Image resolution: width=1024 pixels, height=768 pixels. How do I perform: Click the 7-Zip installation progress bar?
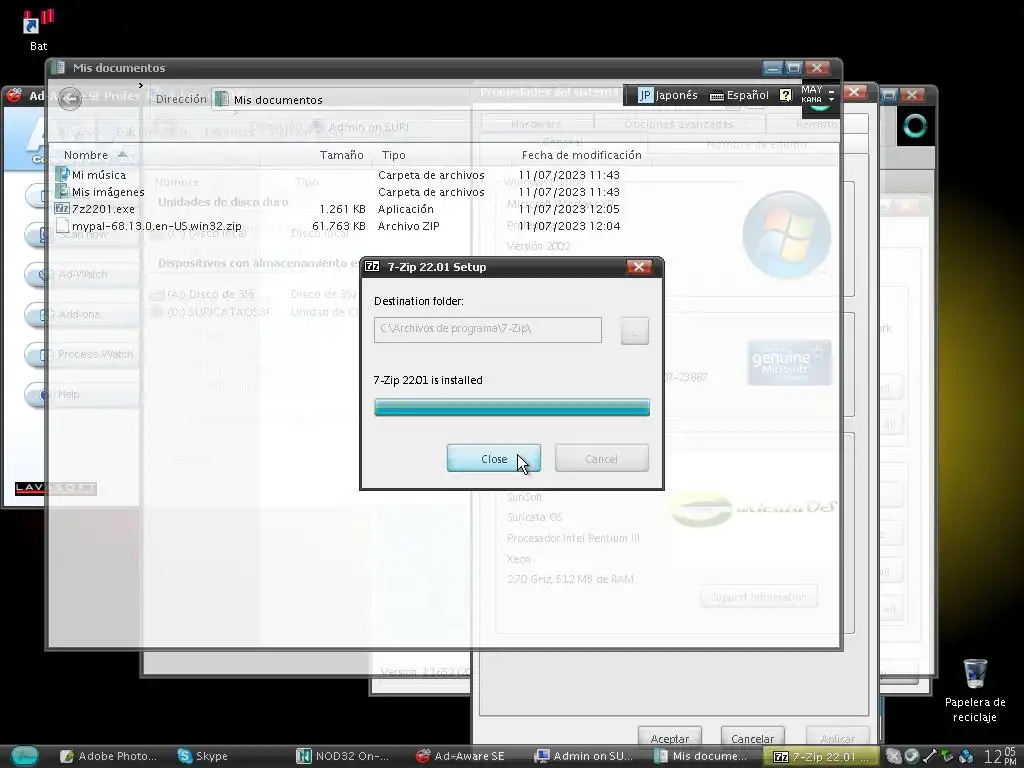512,408
